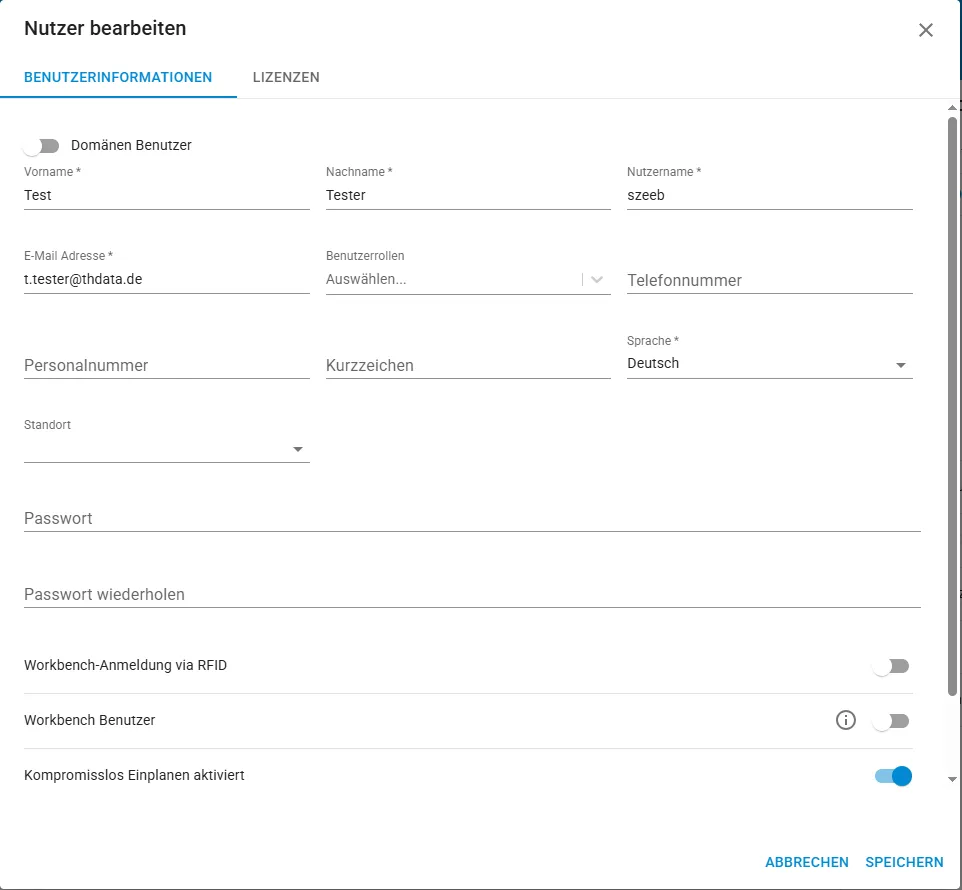Switch to the Lizenzen tab
The image size is (962, 890).
tap(286, 77)
